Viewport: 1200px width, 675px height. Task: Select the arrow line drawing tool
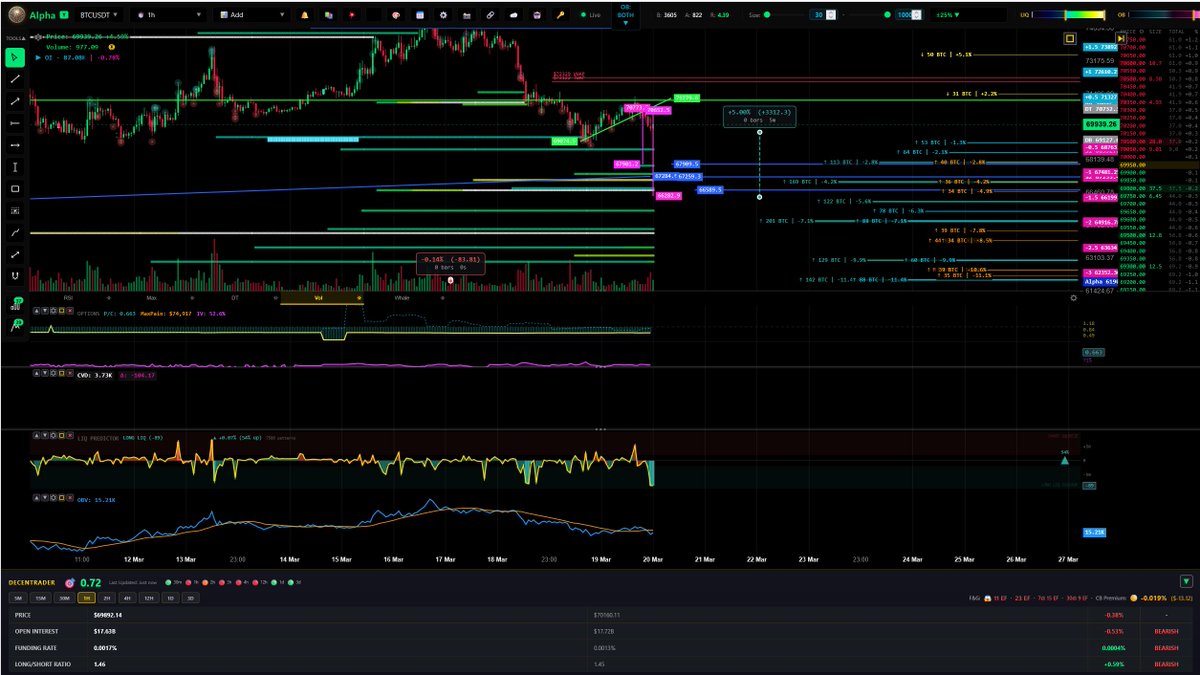tap(15, 101)
